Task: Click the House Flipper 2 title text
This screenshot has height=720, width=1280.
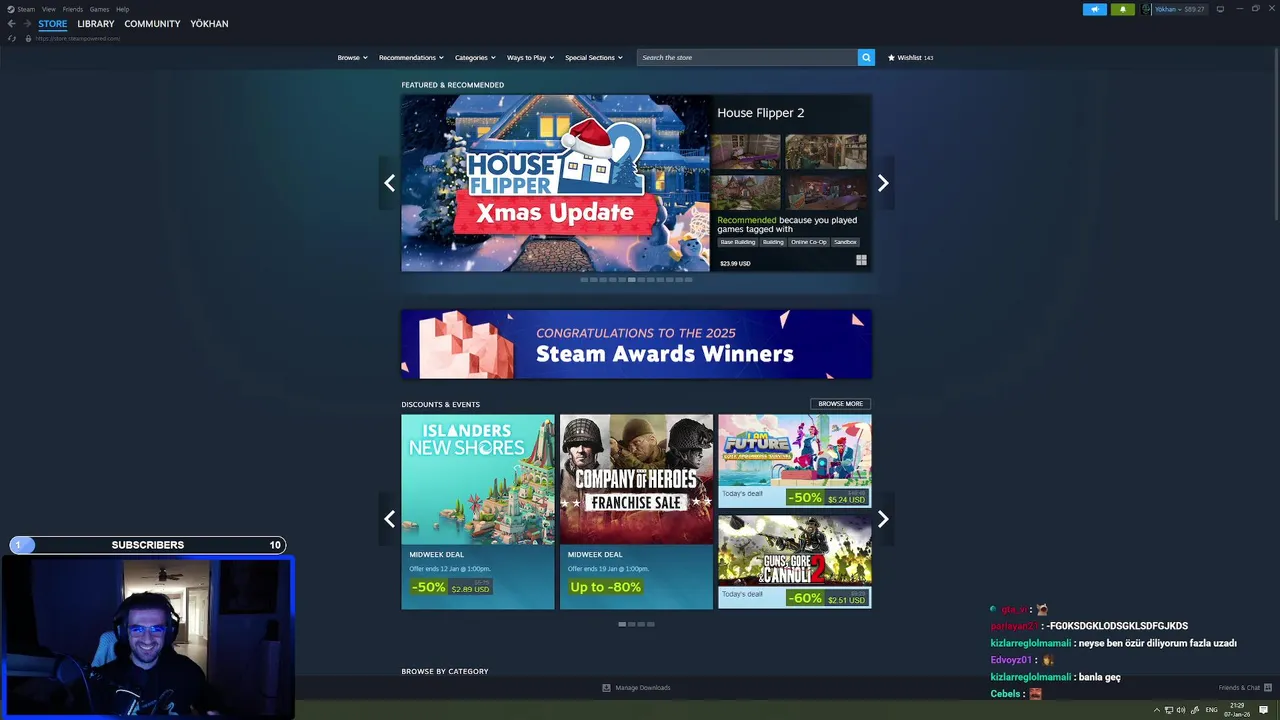Action: point(760,113)
